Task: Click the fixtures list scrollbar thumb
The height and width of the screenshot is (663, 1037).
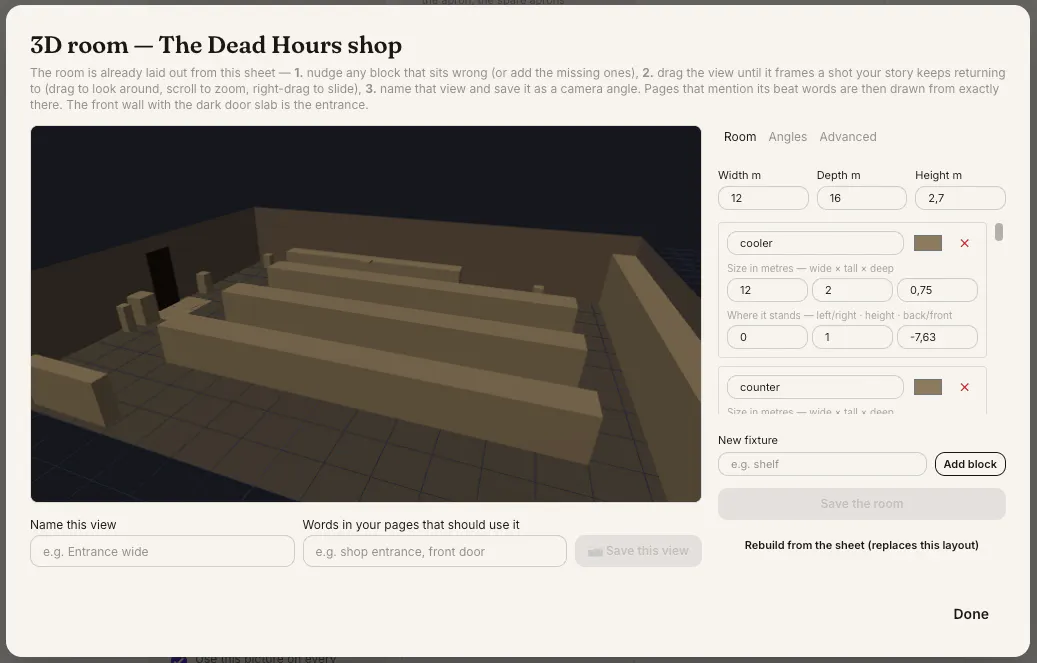Action: click(x=999, y=232)
